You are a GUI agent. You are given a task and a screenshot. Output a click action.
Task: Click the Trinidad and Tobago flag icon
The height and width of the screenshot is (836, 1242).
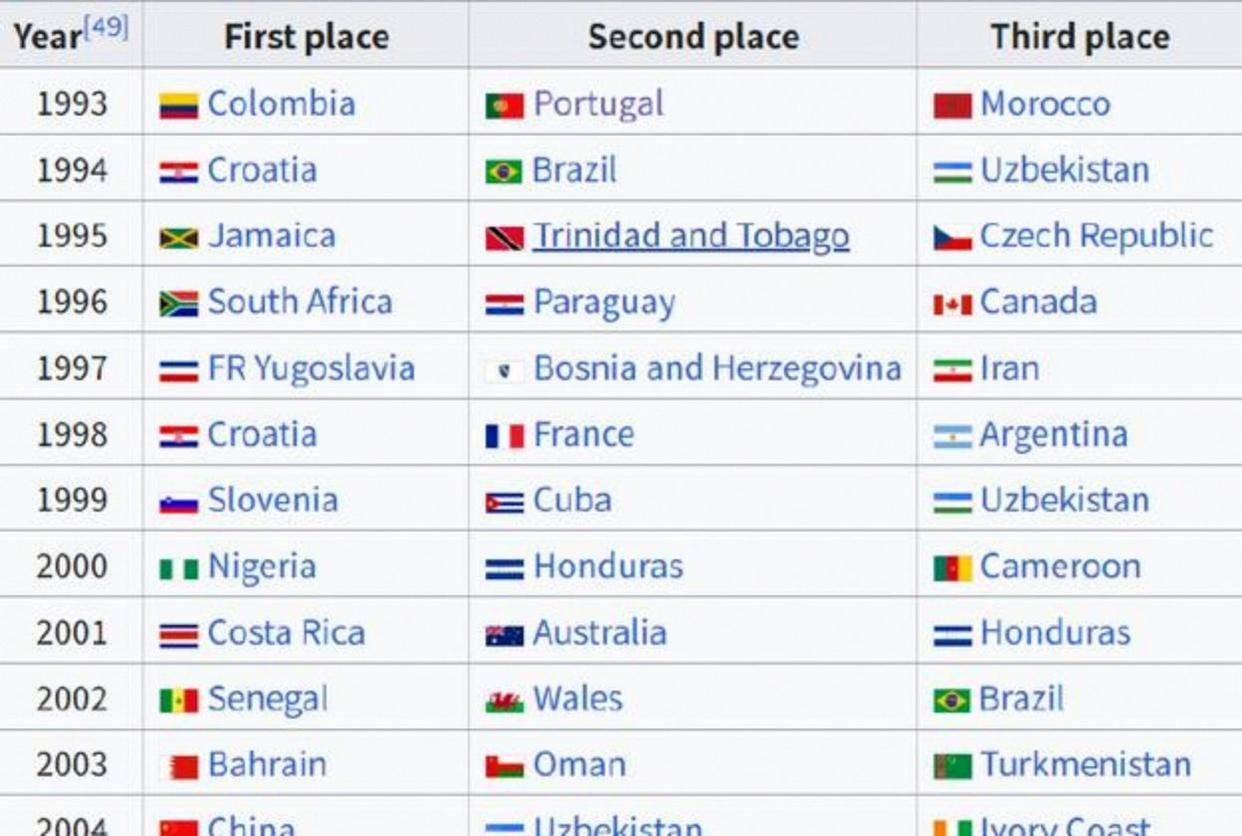(504, 238)
